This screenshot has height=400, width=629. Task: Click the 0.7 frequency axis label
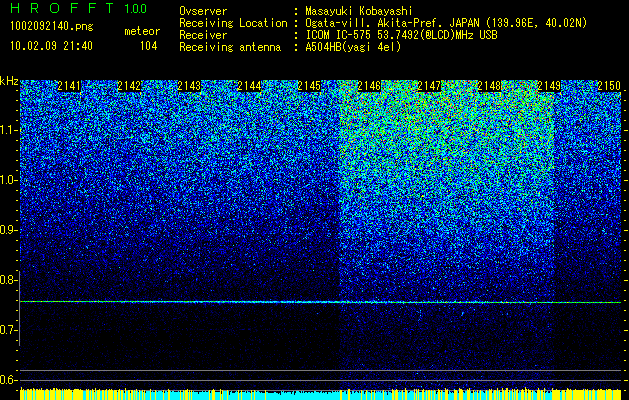click(x=8, y=330)
